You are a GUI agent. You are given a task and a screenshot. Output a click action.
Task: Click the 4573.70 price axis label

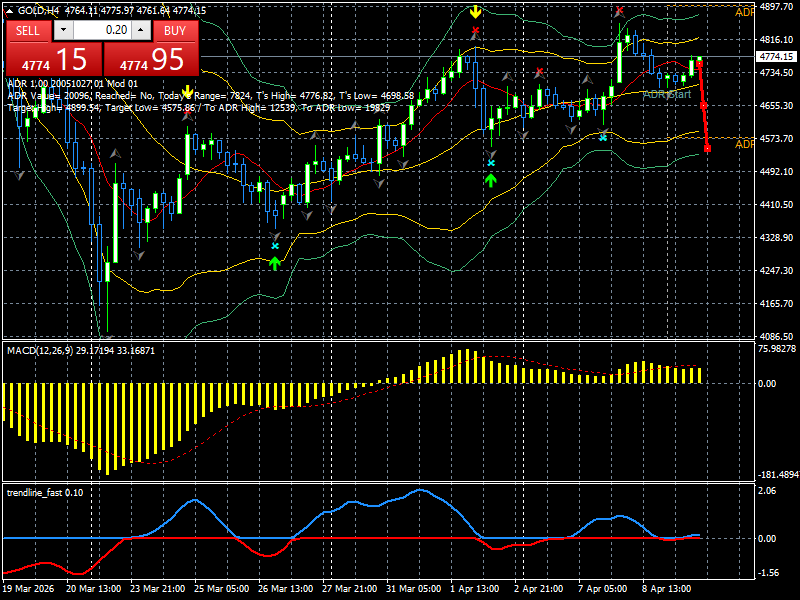(777, 139)
